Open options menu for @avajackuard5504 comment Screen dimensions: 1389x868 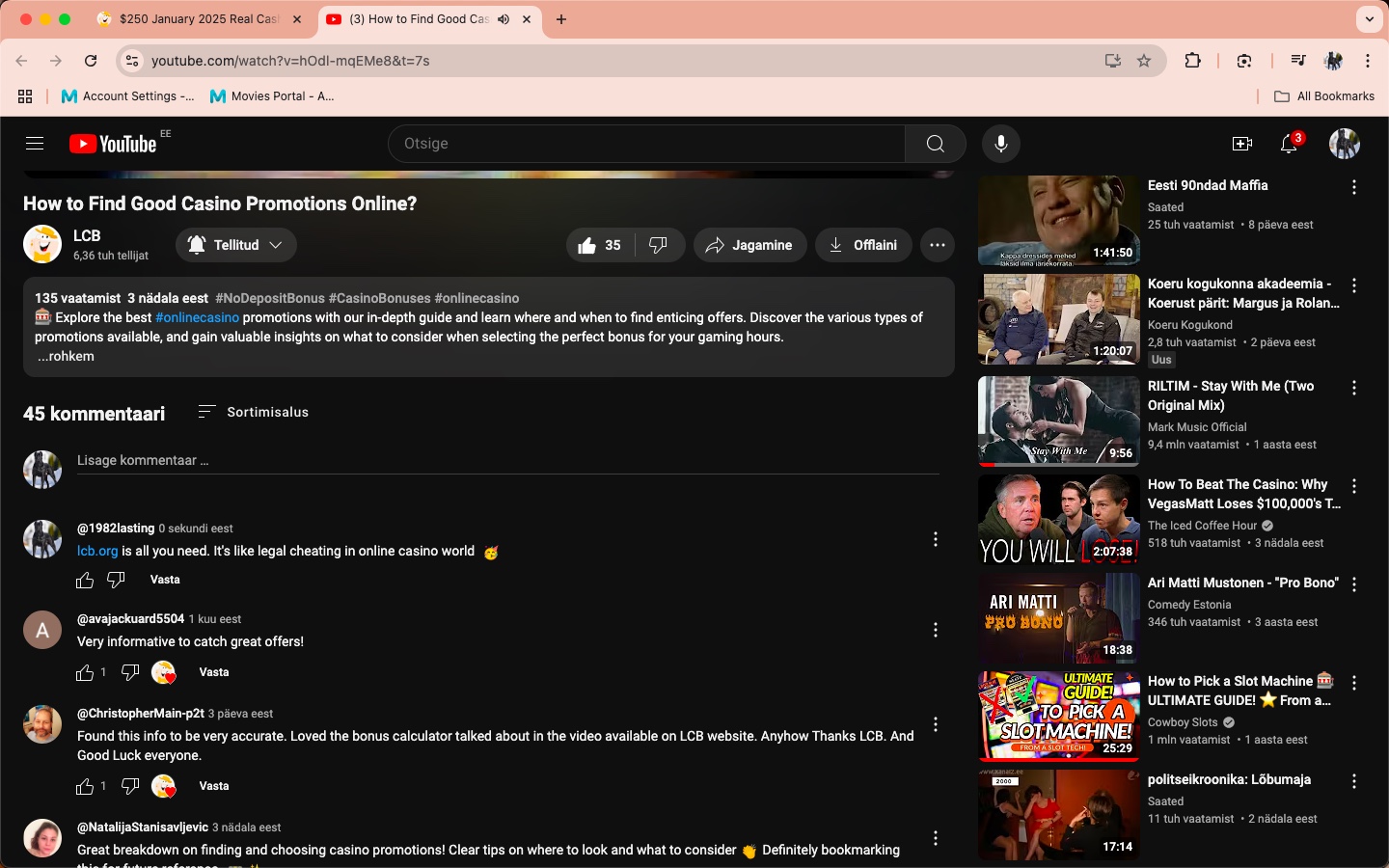[936, 630]
